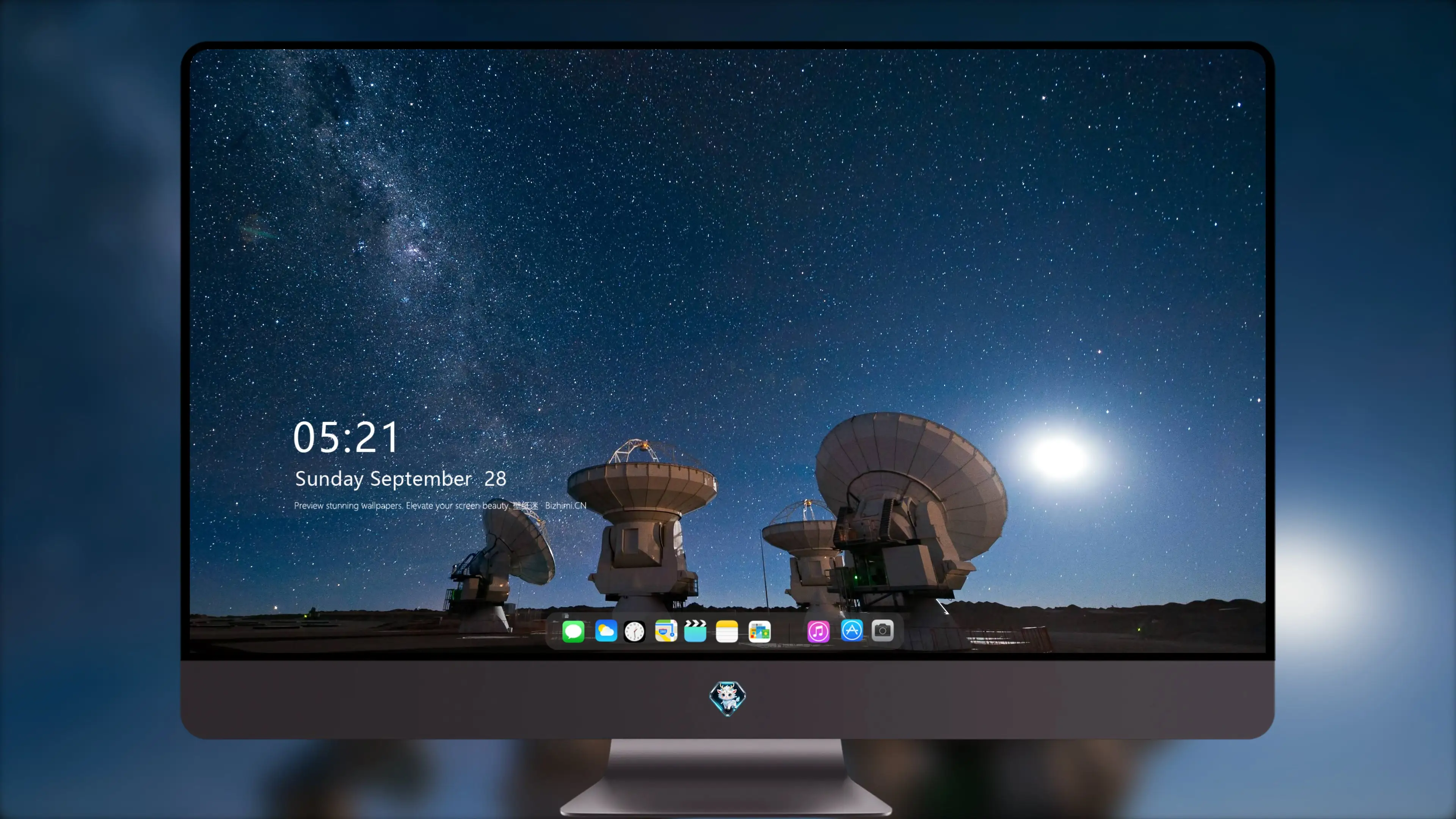Click the date 'Sunday September 28'
Image resolution: width=1456 pixels, height=819 pixels.
[x=401, y=479]
